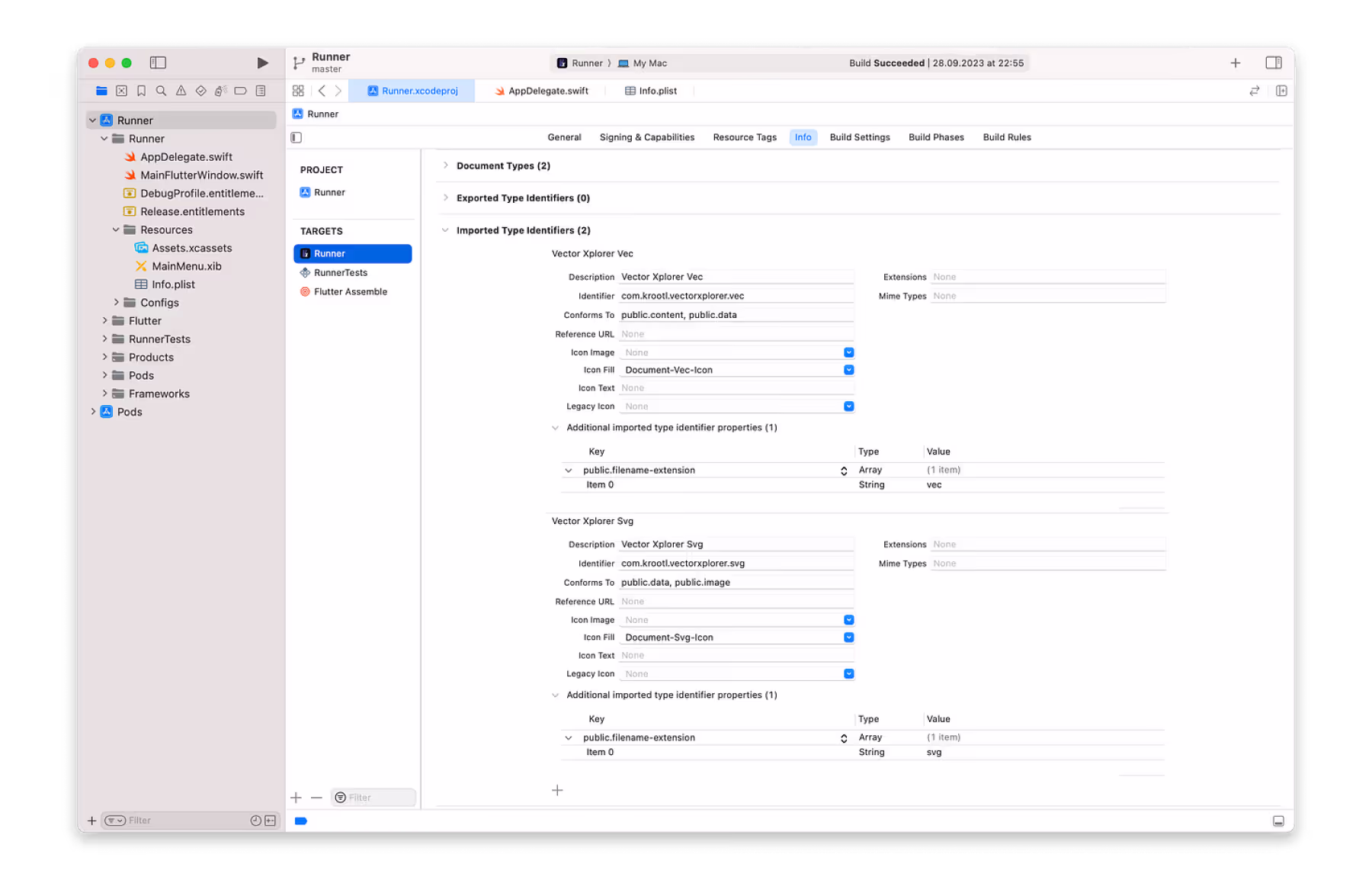Image resolution: width=1372 pixels, height=880 pixels.
Task: Open the Source Control navigator
Action: 121,91
